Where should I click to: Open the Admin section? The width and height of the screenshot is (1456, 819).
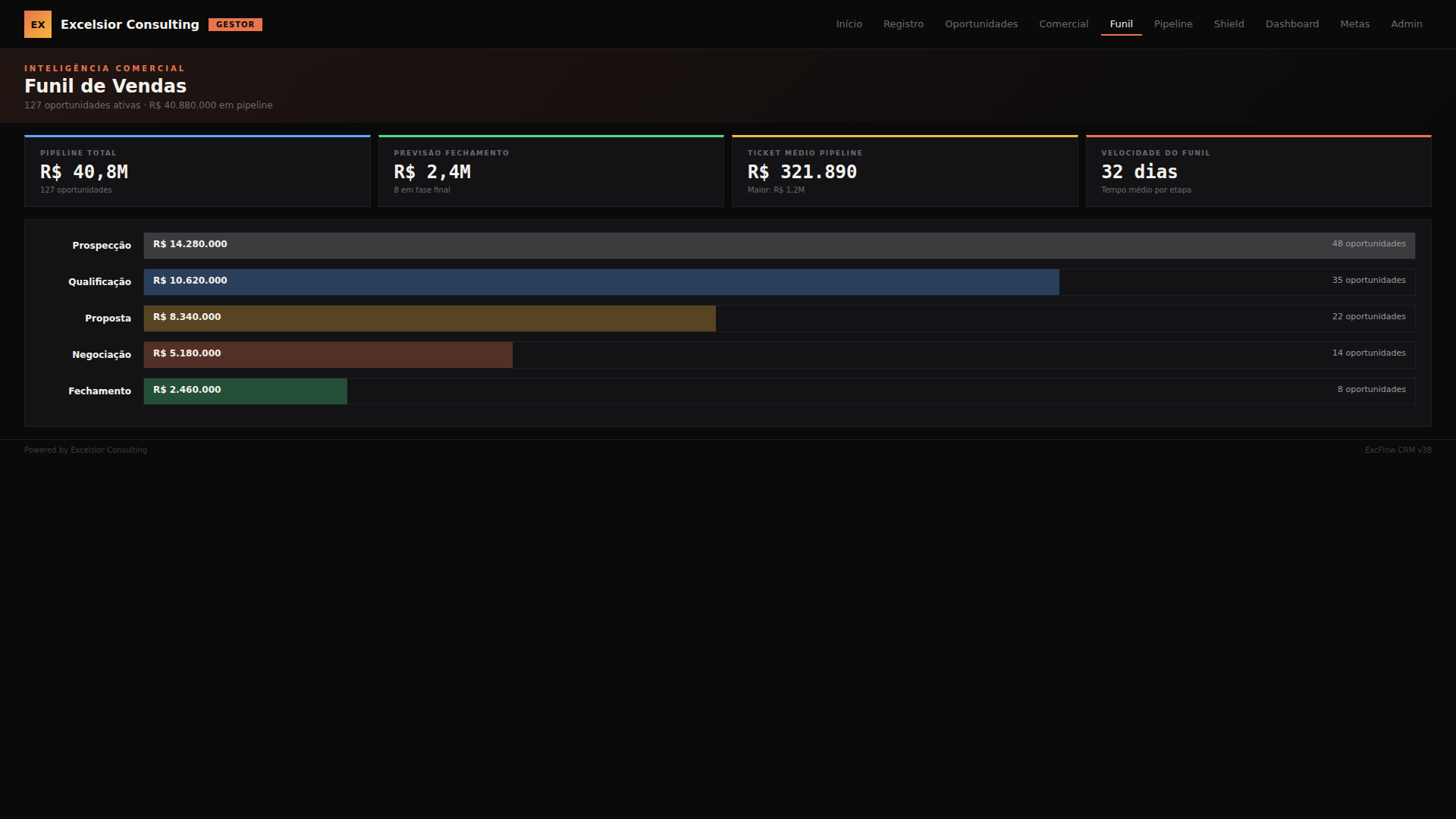1406,24
